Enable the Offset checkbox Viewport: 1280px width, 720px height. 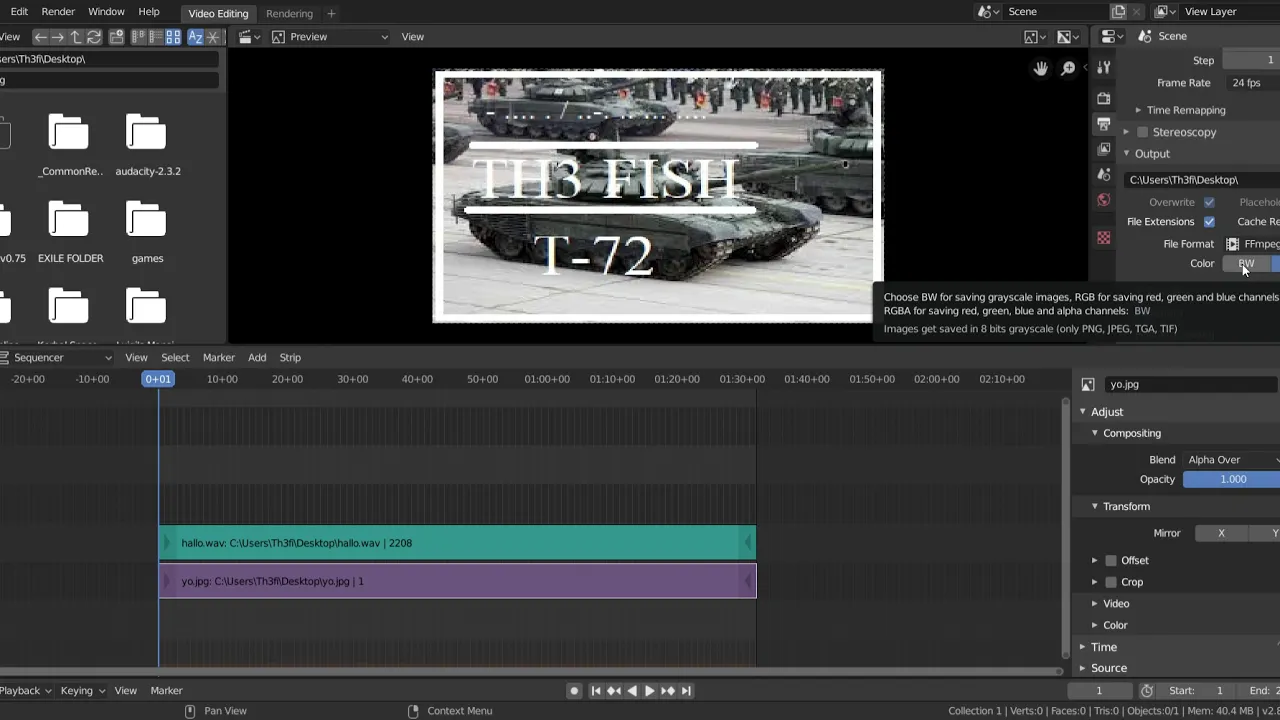pyautogui.click(x=1111, y=561)
